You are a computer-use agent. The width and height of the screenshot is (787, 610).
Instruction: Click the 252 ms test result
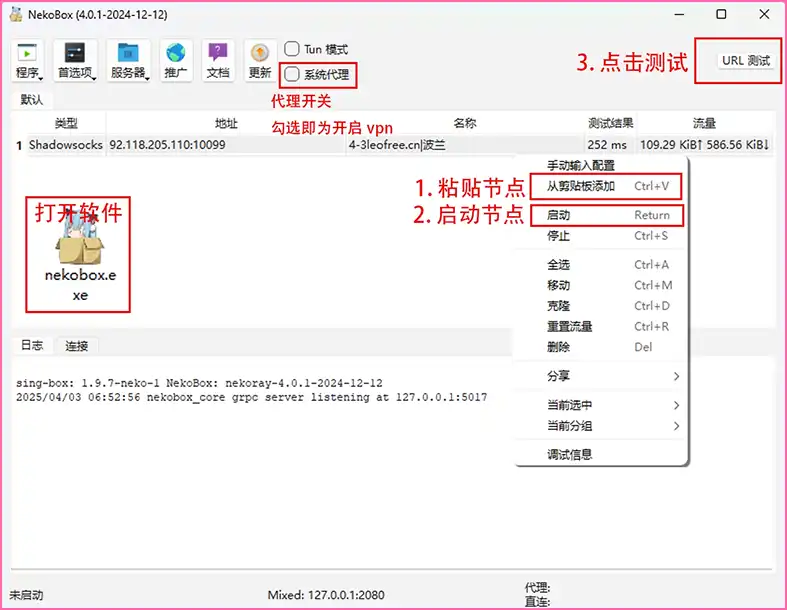point(607,145)
